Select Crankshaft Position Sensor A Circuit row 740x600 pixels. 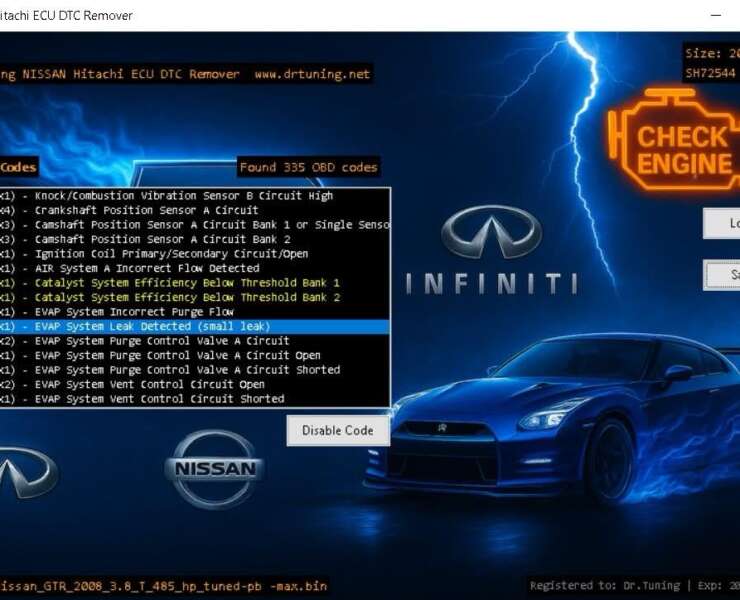point(195,210)
